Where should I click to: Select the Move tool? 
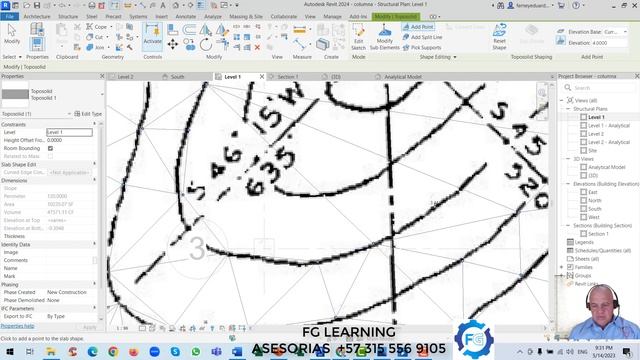tap(173, 44)
